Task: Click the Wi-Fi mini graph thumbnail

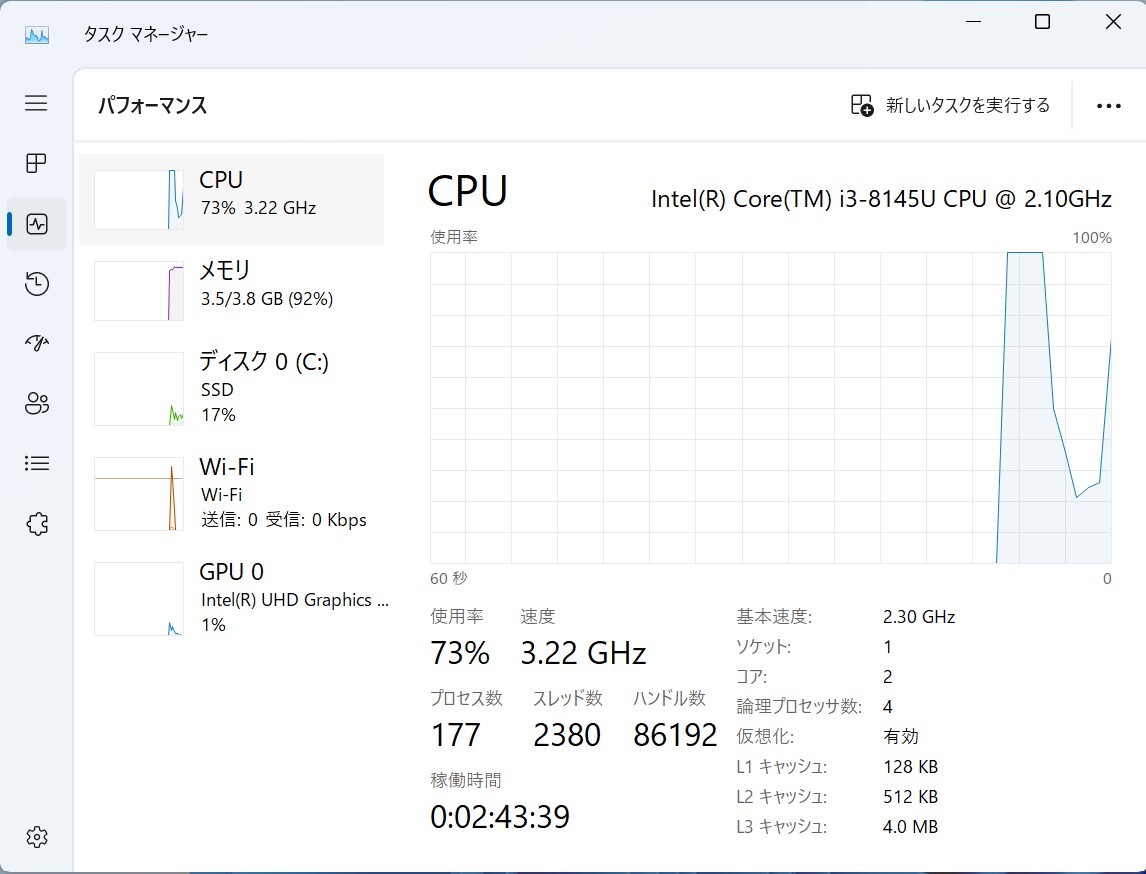Action: pos(139,494)
